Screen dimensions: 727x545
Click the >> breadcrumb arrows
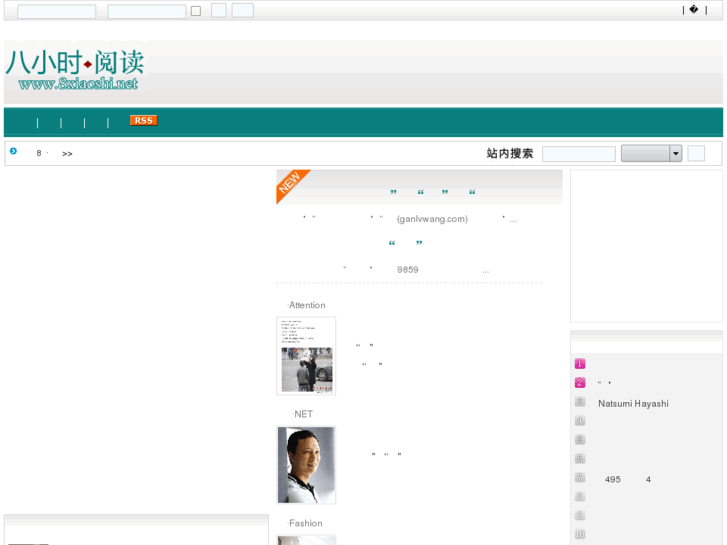click(67, 154)
